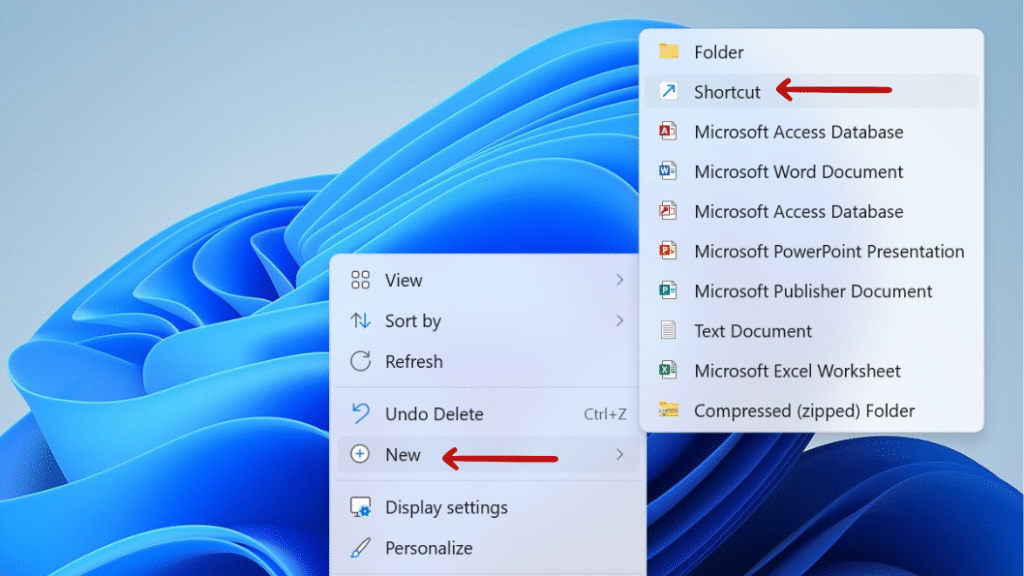This screenshot has height=576, width=1024.
Task: Click the Compressed (zipped) Folder icon
Action: click(x=668, y=409)
